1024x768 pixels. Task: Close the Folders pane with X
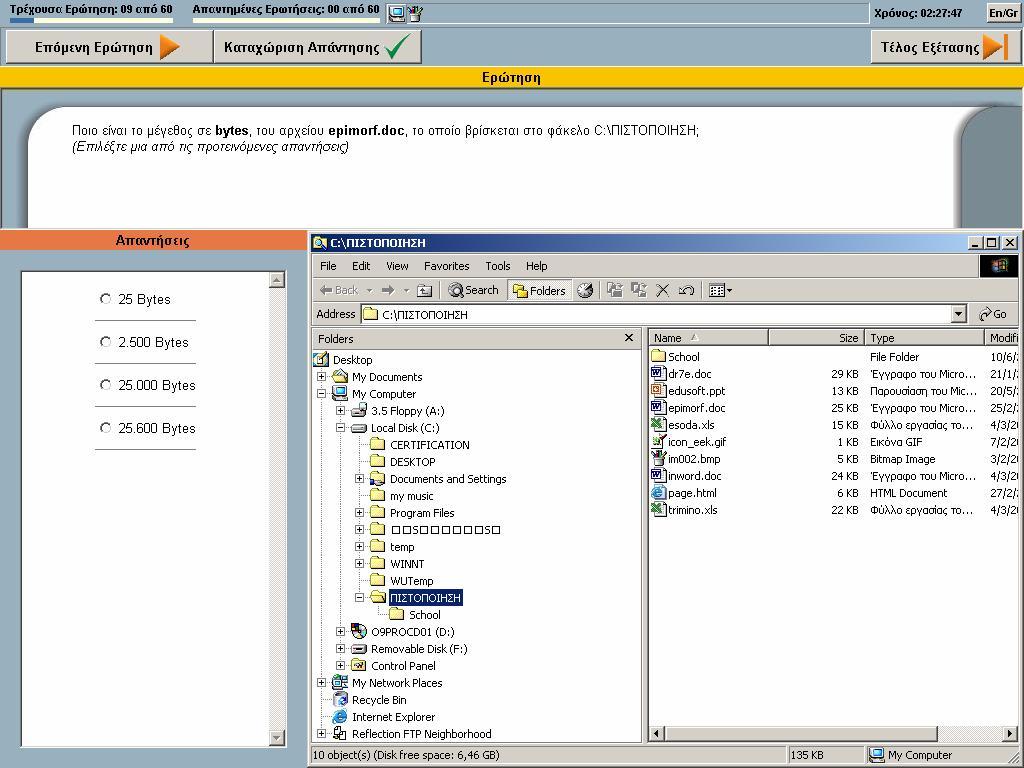click(629, 338)
